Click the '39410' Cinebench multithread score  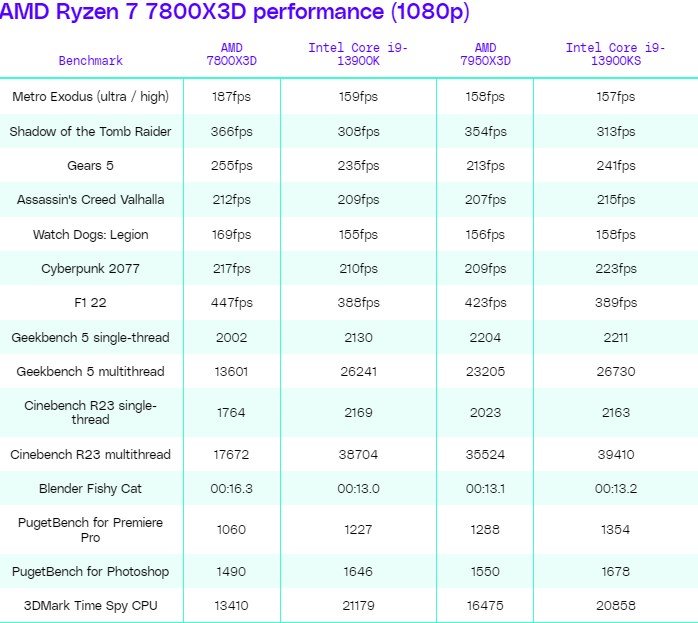click(x=616, y=454)
